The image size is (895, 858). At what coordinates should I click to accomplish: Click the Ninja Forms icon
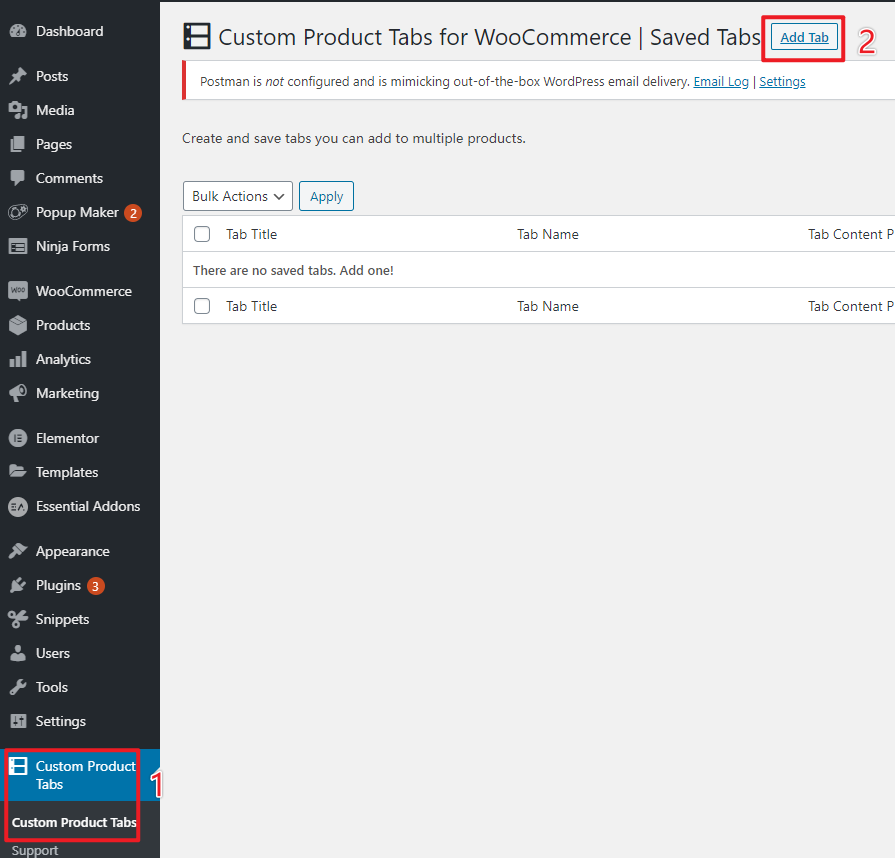coord(18,247)
